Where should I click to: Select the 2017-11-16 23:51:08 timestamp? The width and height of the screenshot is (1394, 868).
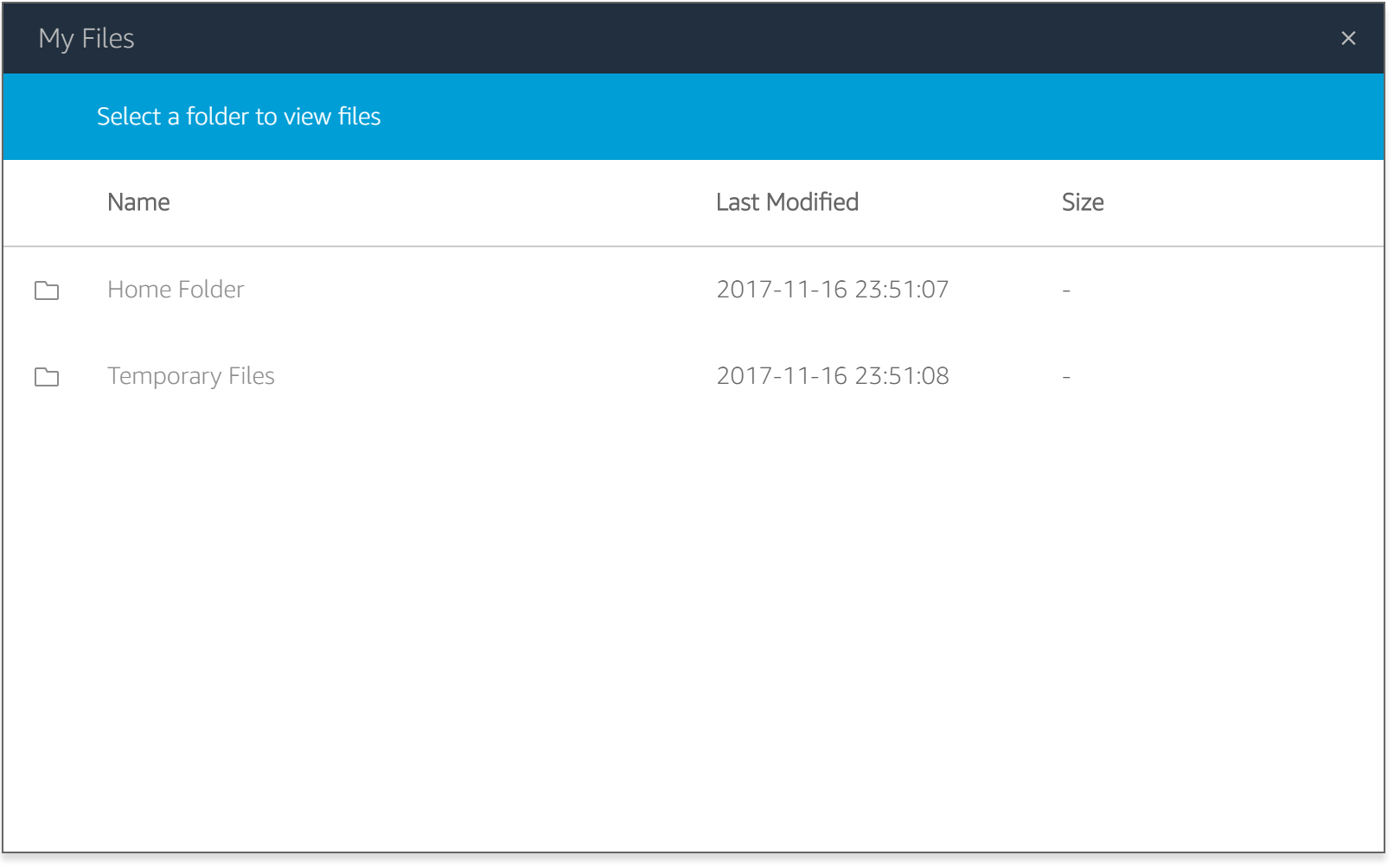coord(833,376)
